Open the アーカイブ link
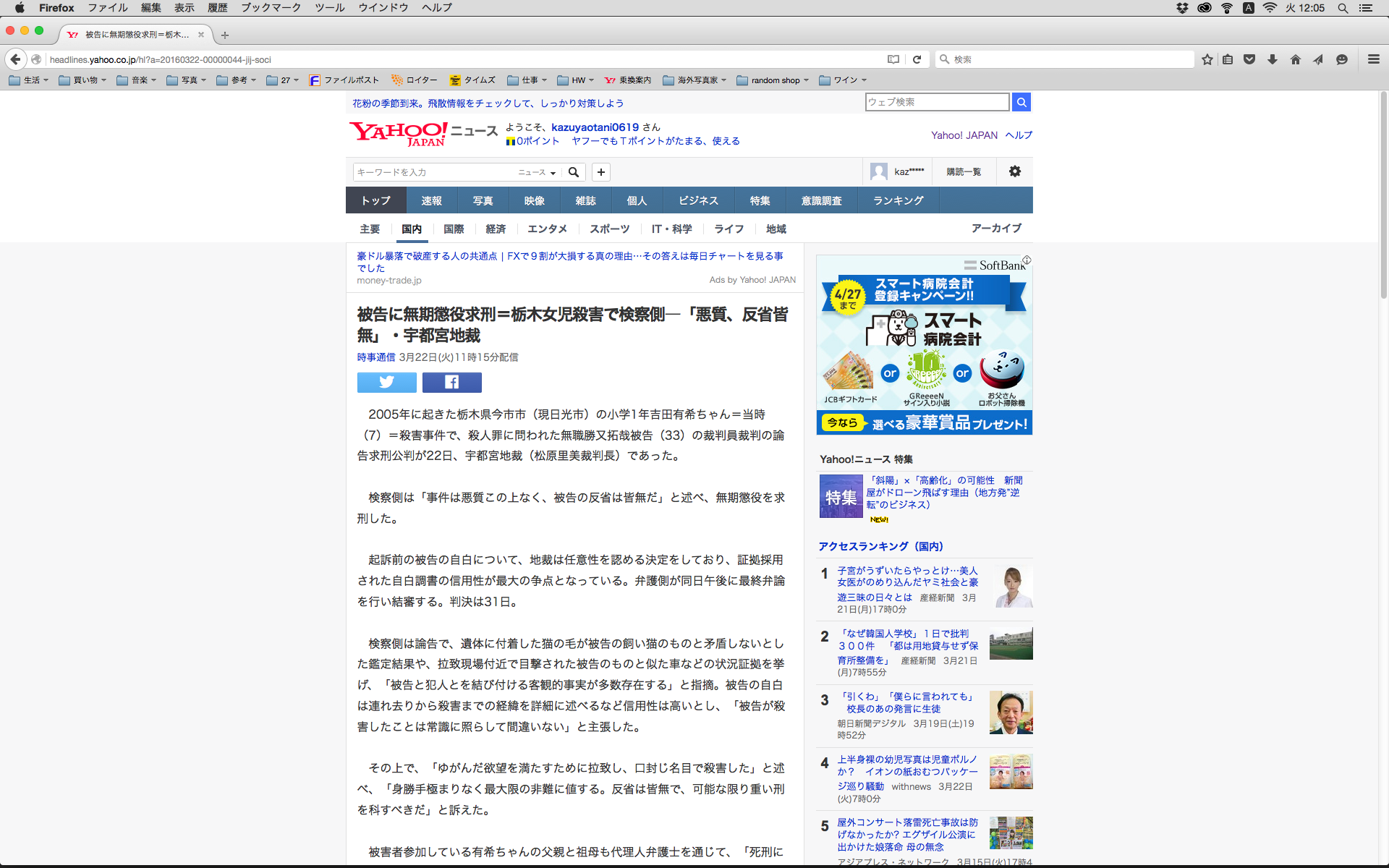This screenshot has height=868, width=1389. tap(996, 228)
